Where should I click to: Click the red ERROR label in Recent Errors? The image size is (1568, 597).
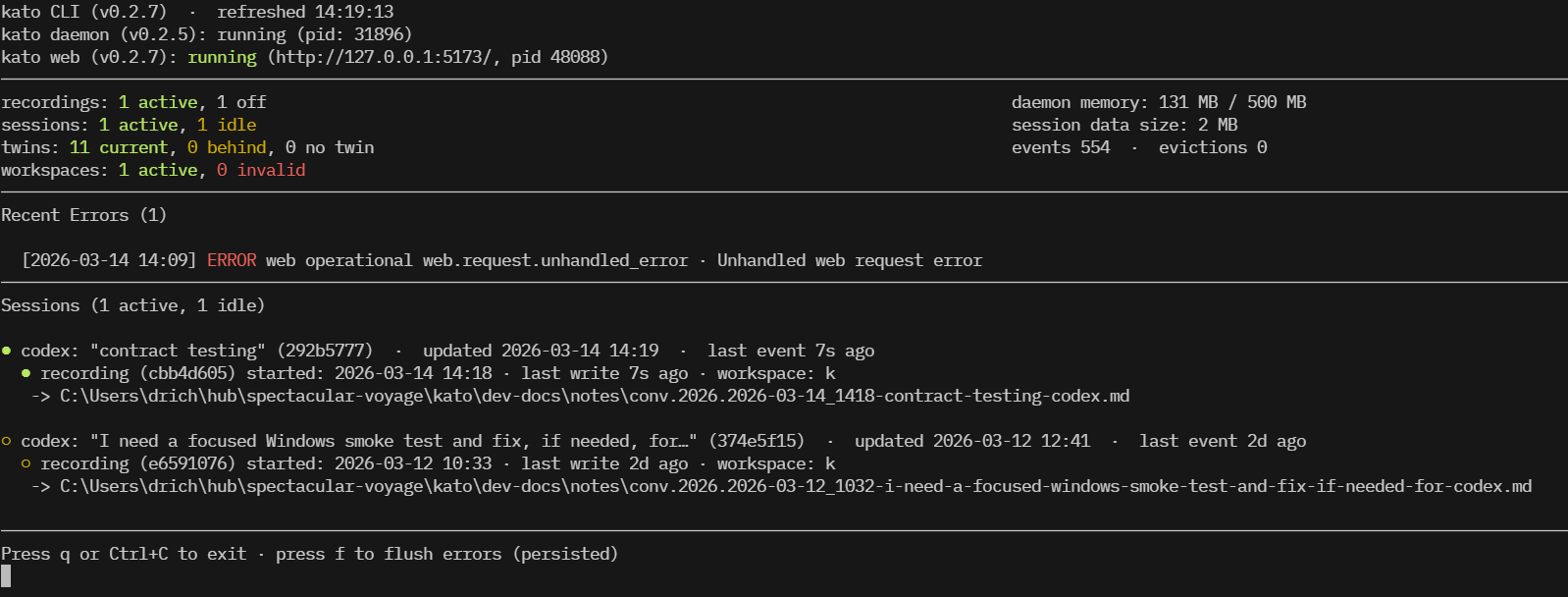click(232, 260)
